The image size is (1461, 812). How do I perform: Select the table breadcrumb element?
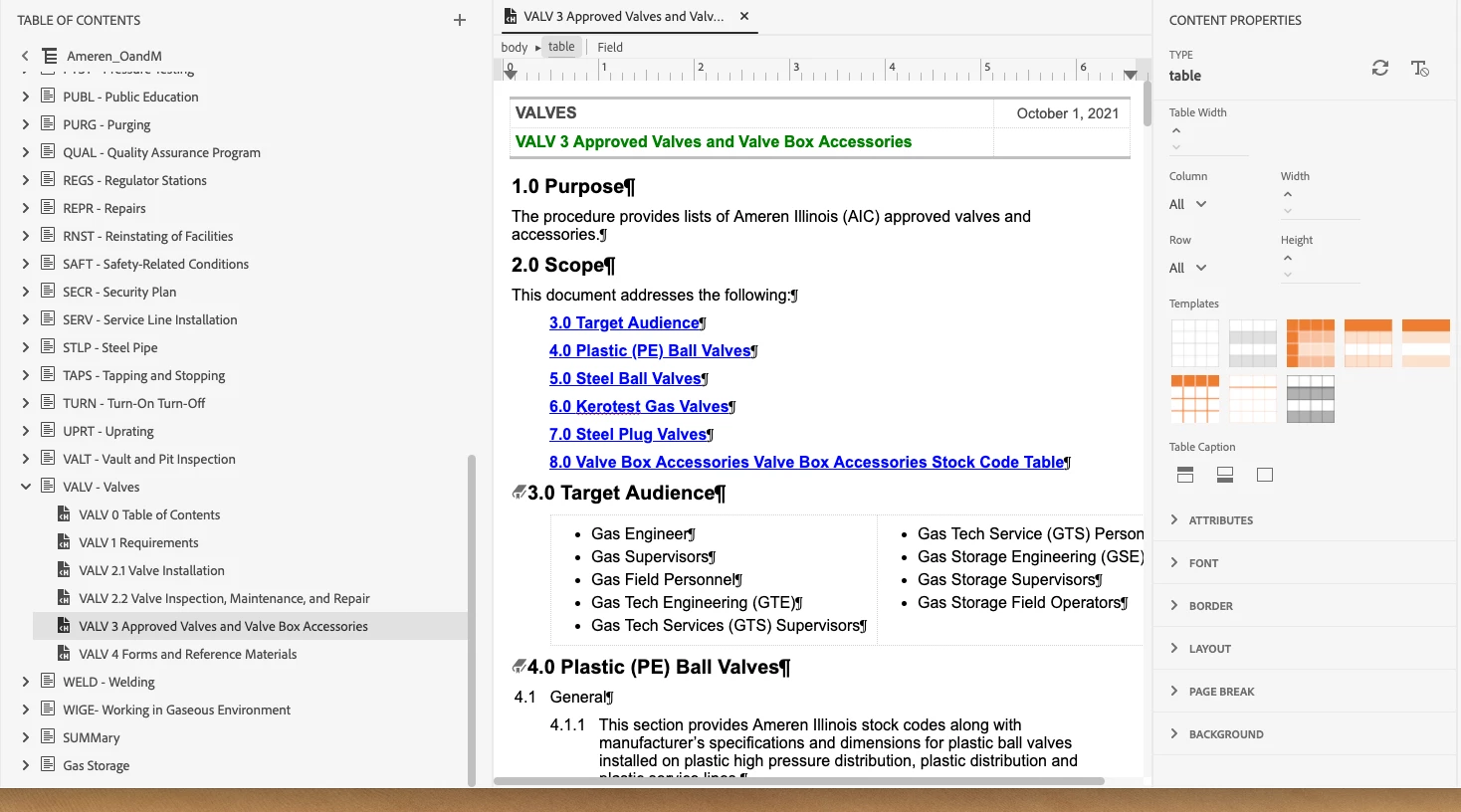click(x=561, y=47)
